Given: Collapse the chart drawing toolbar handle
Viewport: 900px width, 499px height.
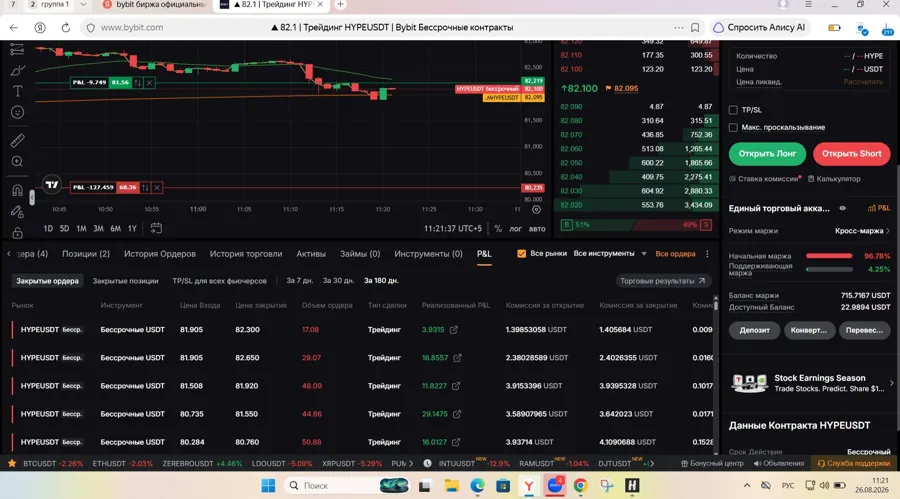Looking at the screenshot, I should [32, 198].
